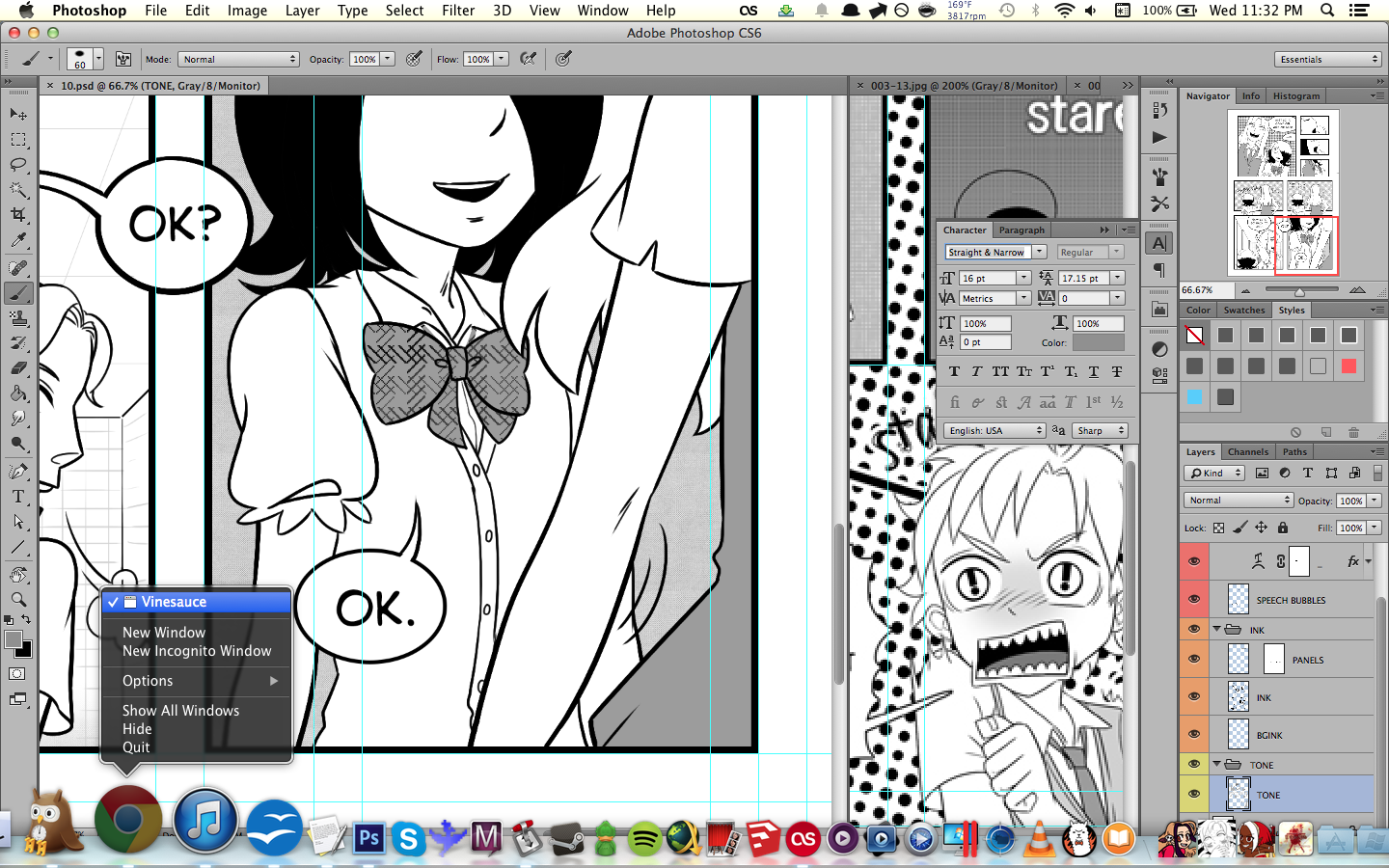The width and height of the screenshot is (1389, 868).
Task: Launch iTunes from the Dock
Action: click(204, 821)
